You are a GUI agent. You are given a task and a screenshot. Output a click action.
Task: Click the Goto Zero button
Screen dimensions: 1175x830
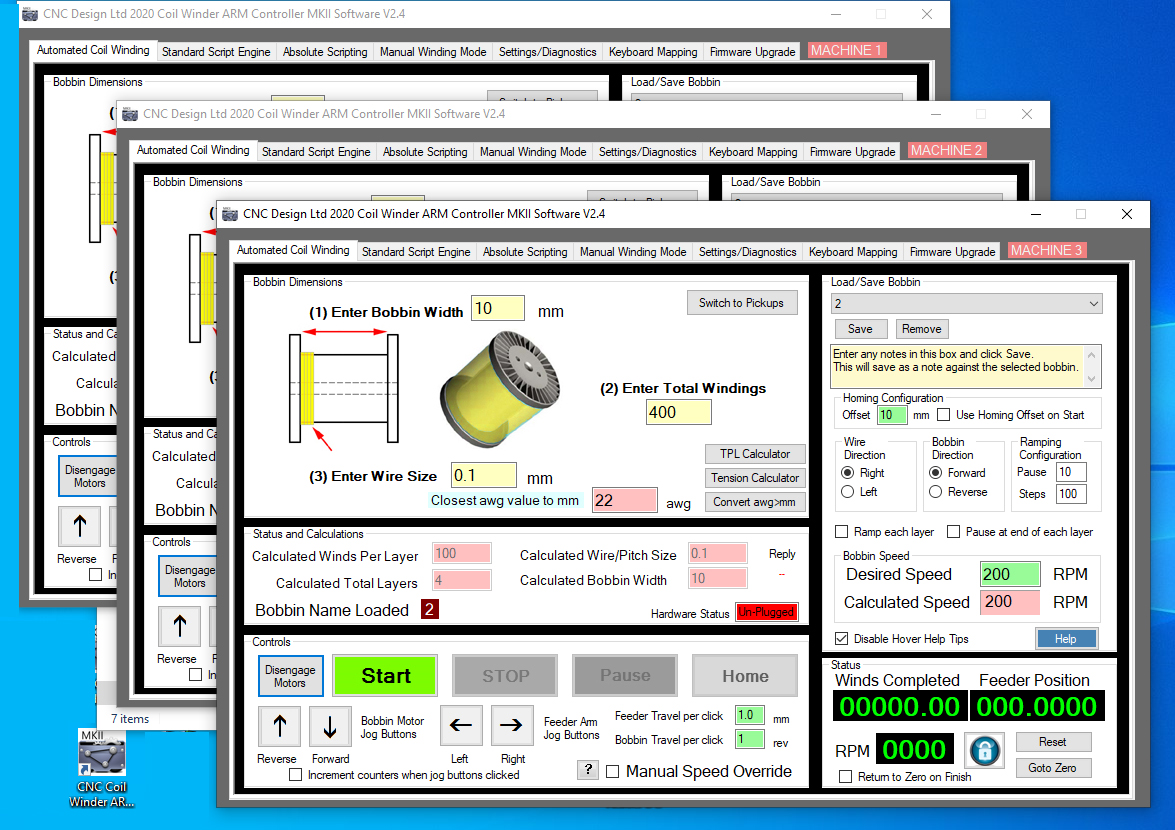pyautogui.click(x=1052, y=768)
